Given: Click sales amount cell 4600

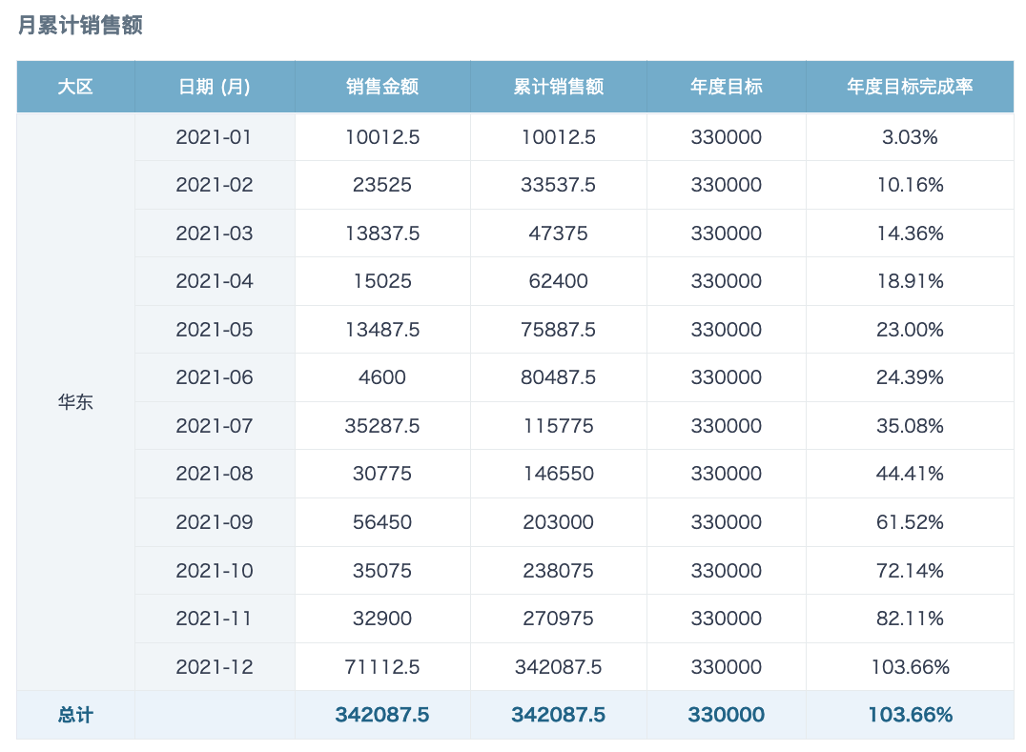Looking at the screenshot, I should click(382, 377).
